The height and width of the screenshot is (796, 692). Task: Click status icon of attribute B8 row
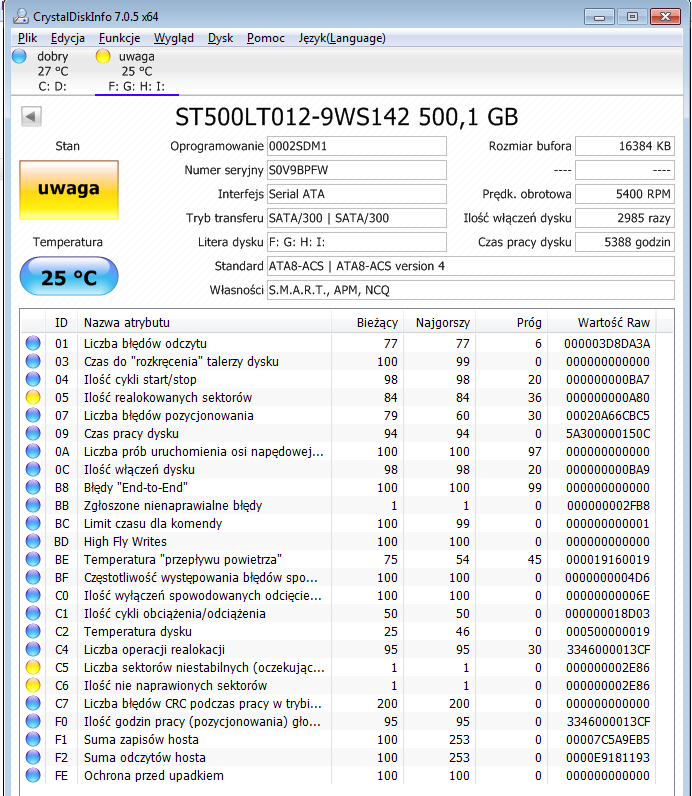click(33, 487)
